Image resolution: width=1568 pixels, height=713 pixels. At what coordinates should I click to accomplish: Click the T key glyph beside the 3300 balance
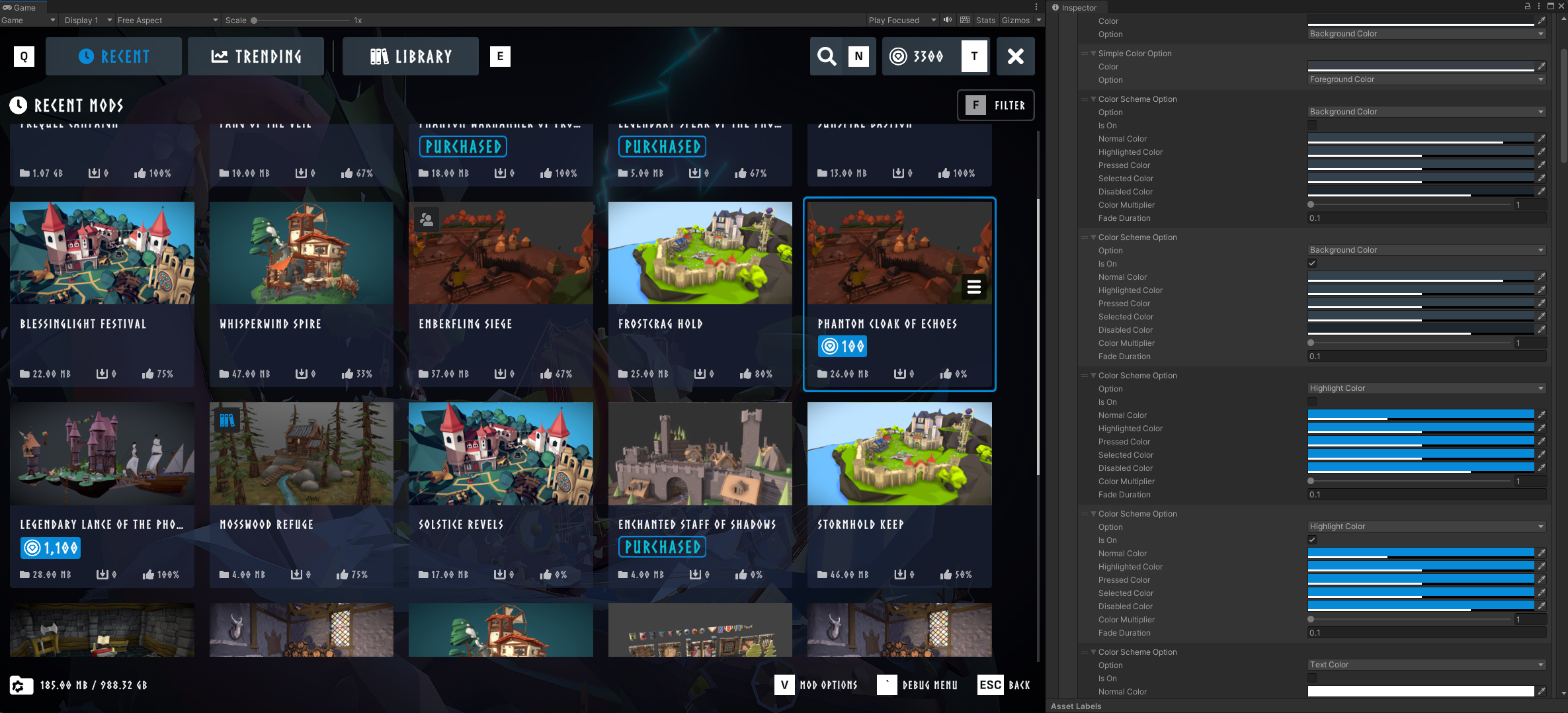[x=974, y=56]
